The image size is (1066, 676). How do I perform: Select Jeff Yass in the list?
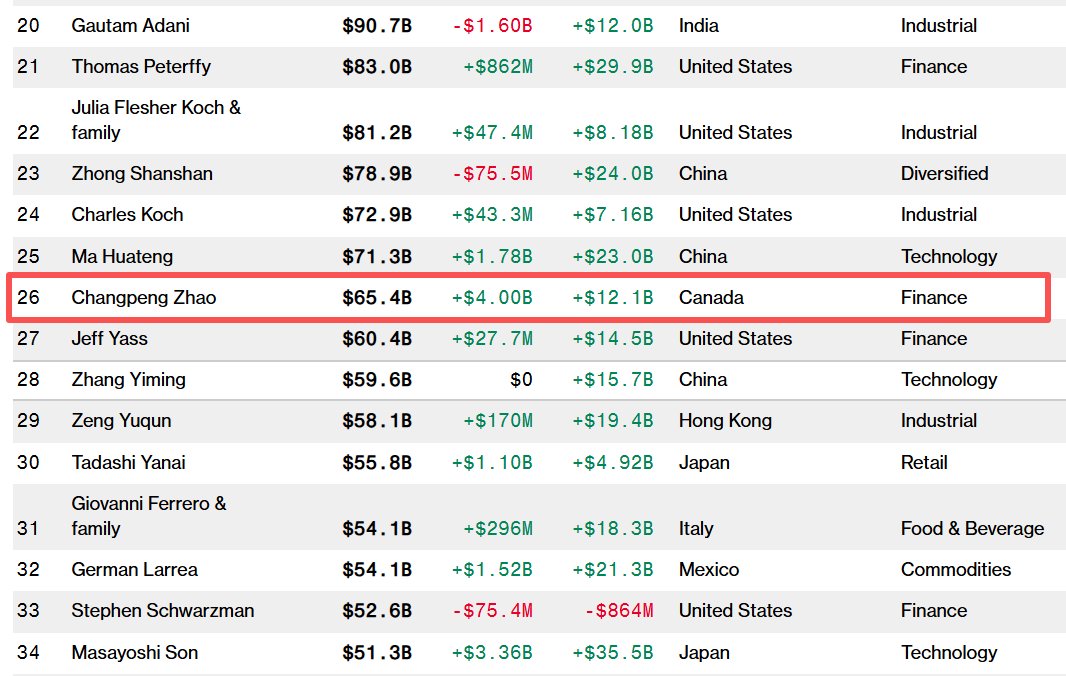click(x=109, y=338)
